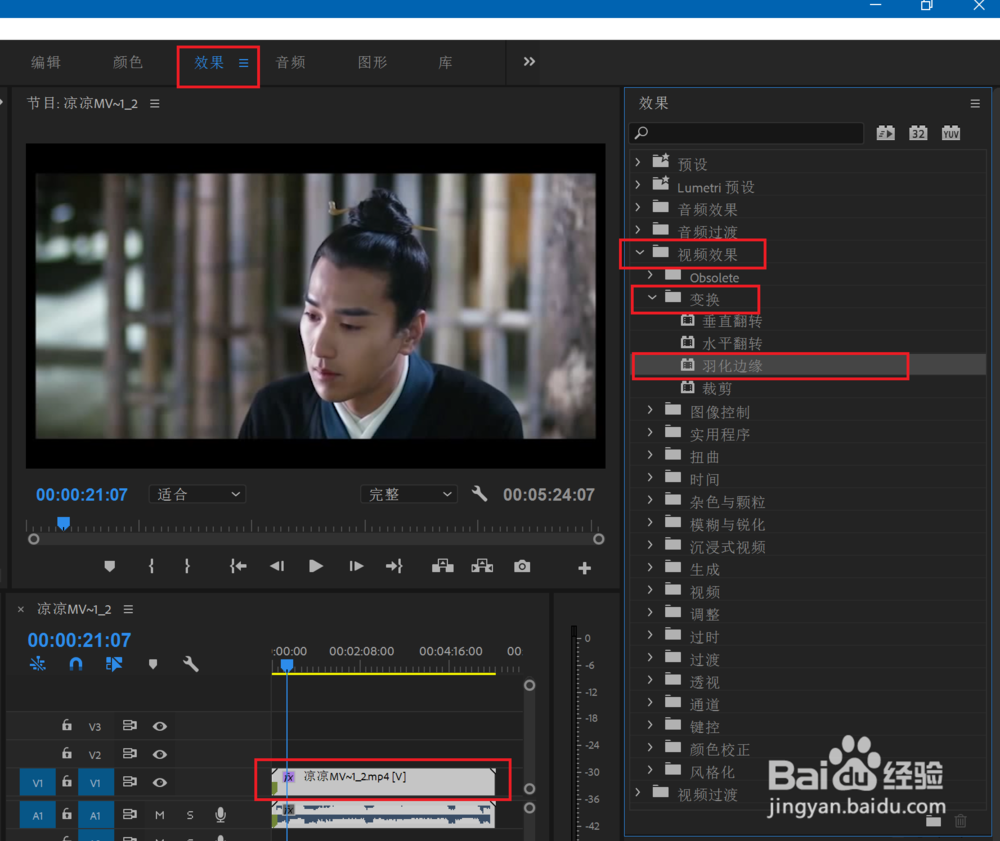Filter YUV effects icon
The width and height of the screenshot is (1000, 841).
[950, 133]
